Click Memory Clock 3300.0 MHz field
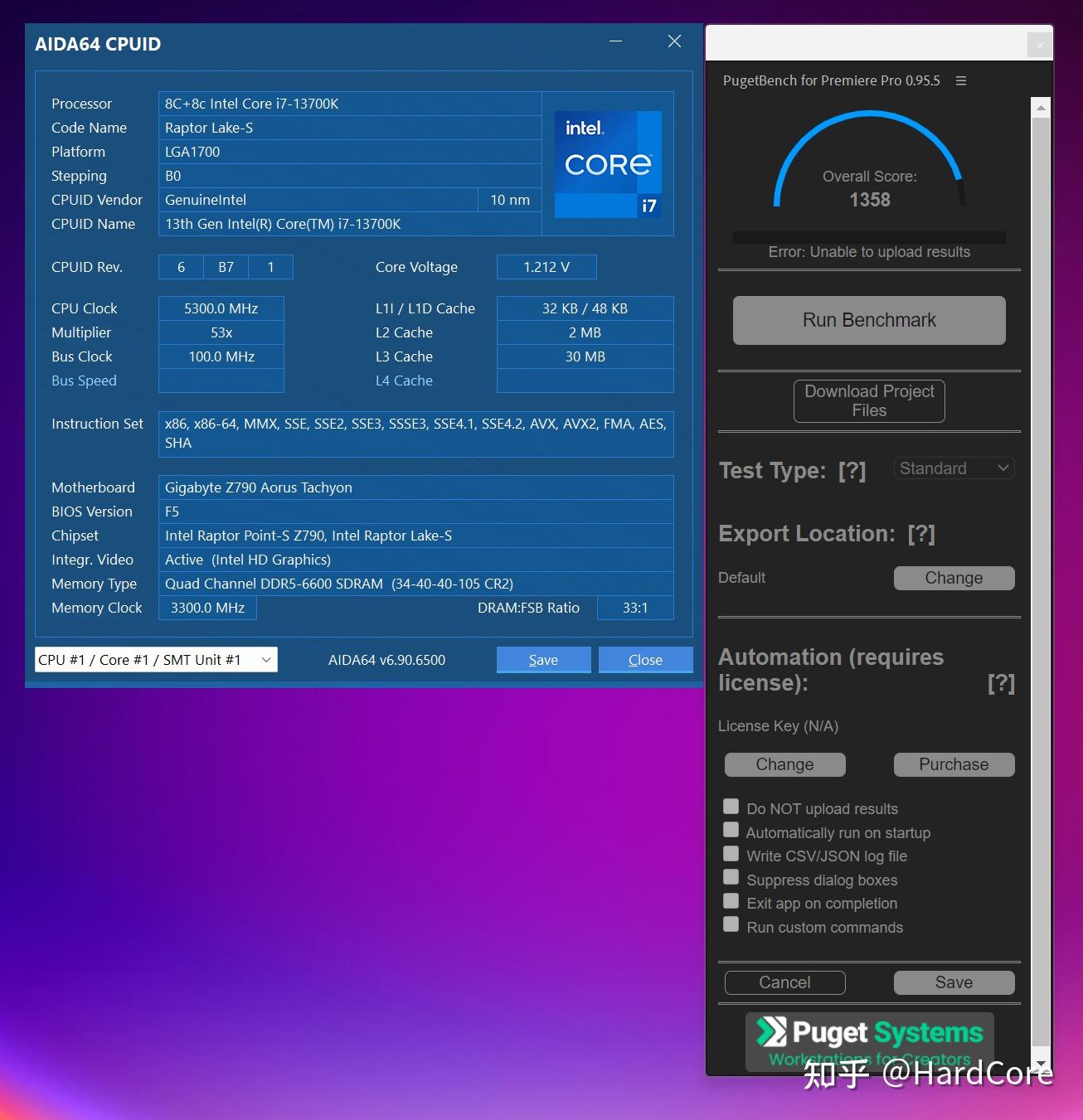The width and height of the screenshot is (1083, 1120). 207,608
